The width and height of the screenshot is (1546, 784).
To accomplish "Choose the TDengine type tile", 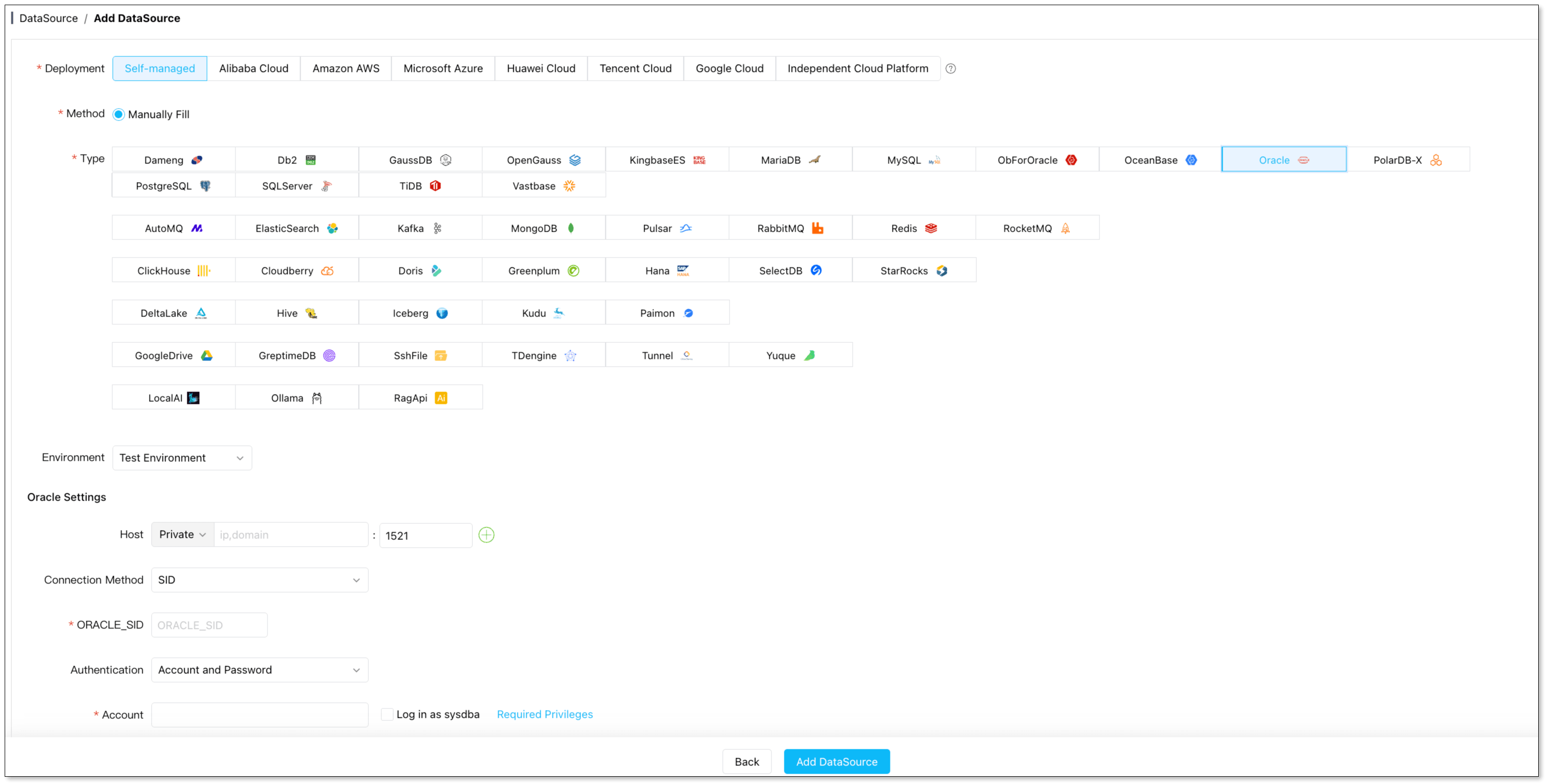I will (x=544, y=355).
